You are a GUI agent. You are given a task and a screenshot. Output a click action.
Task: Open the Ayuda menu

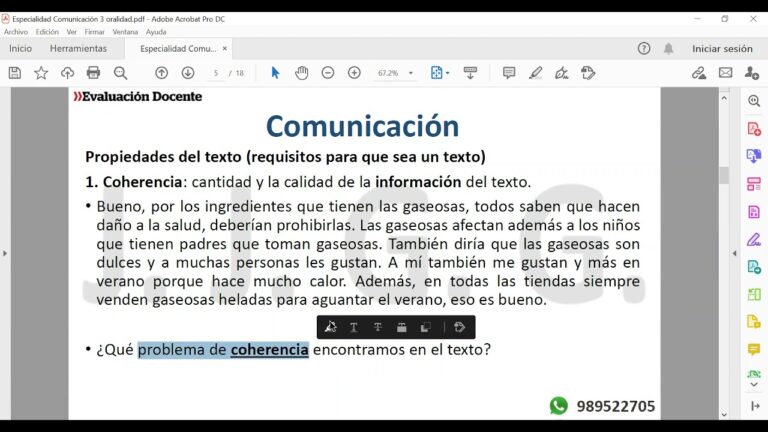coord(156,32)
